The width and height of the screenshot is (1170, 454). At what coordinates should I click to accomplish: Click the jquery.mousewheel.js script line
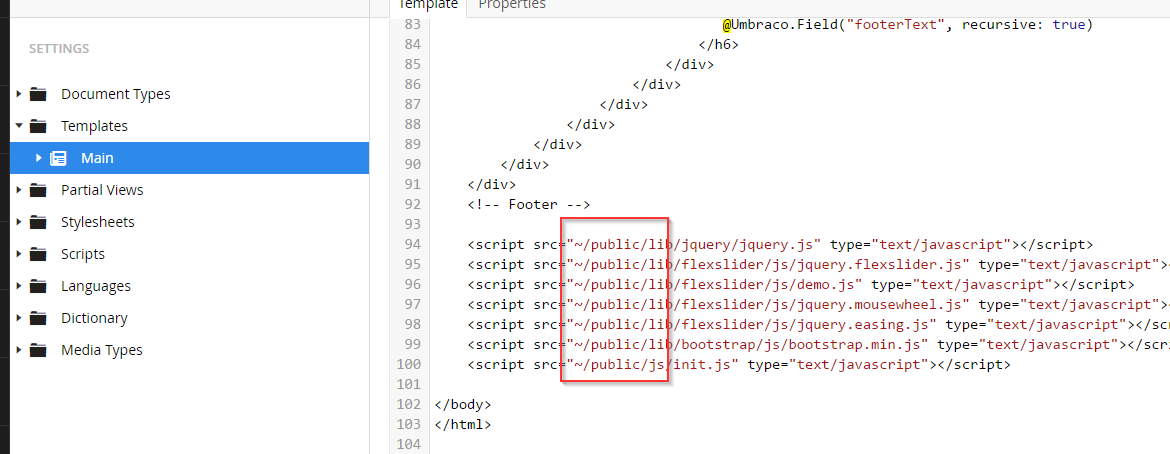coord(819,305)
